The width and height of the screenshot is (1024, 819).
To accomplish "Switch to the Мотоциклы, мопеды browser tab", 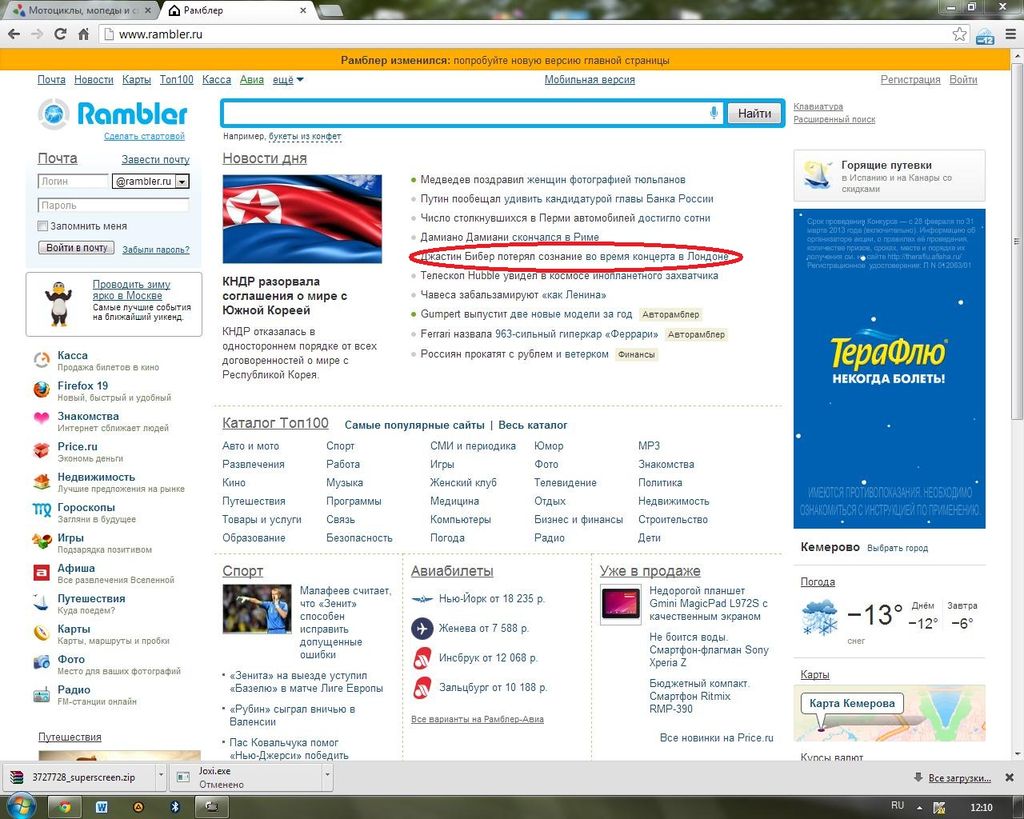I will coord(83,10).
